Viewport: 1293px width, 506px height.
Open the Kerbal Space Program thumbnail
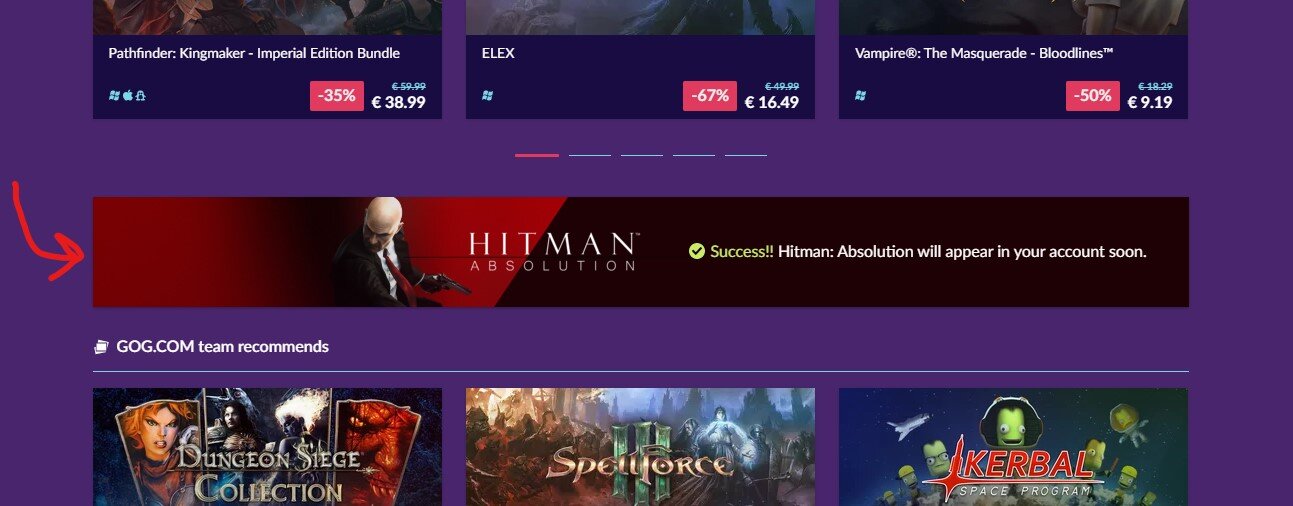pyautogui.click(x=1013, y=447)
